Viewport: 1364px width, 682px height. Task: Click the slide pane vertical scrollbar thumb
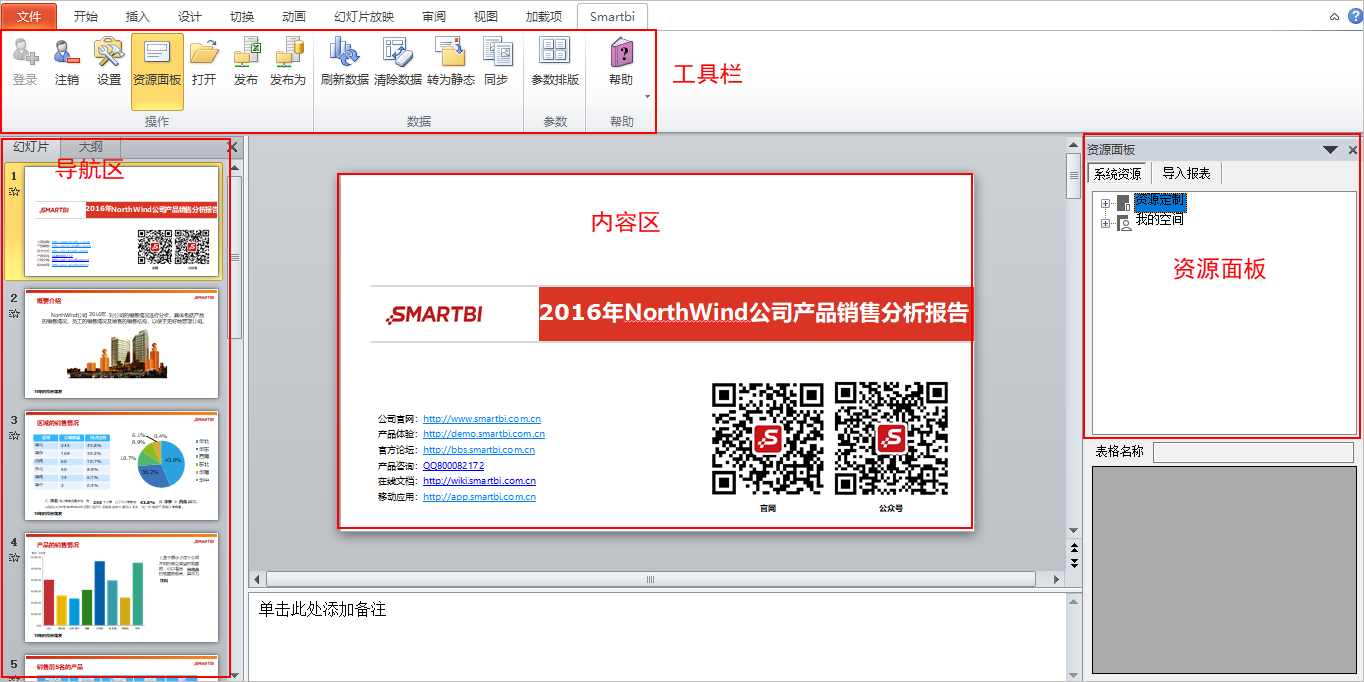pos(235,257)
